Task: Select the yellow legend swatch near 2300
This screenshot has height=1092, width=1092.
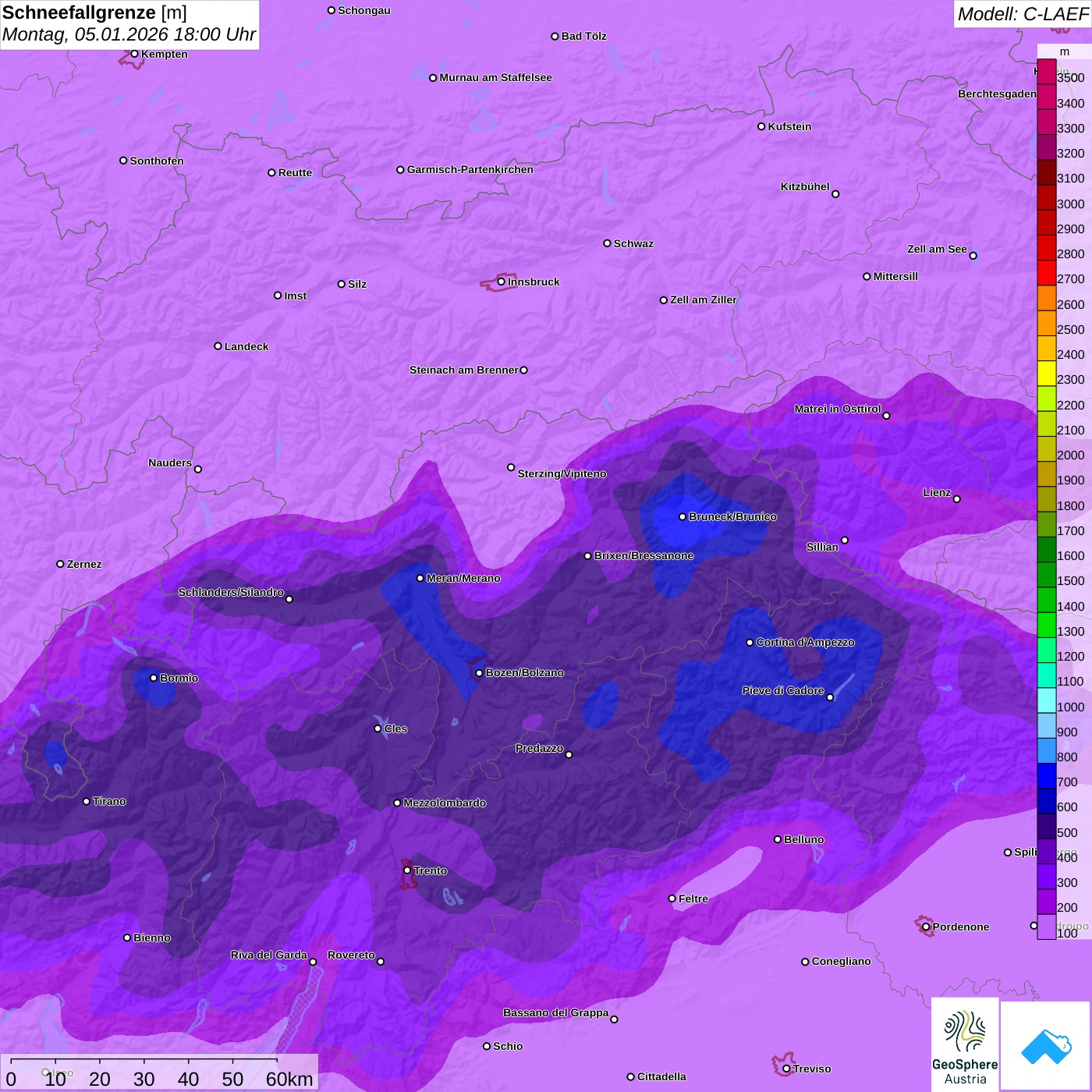Action: tap(1047, 374)
